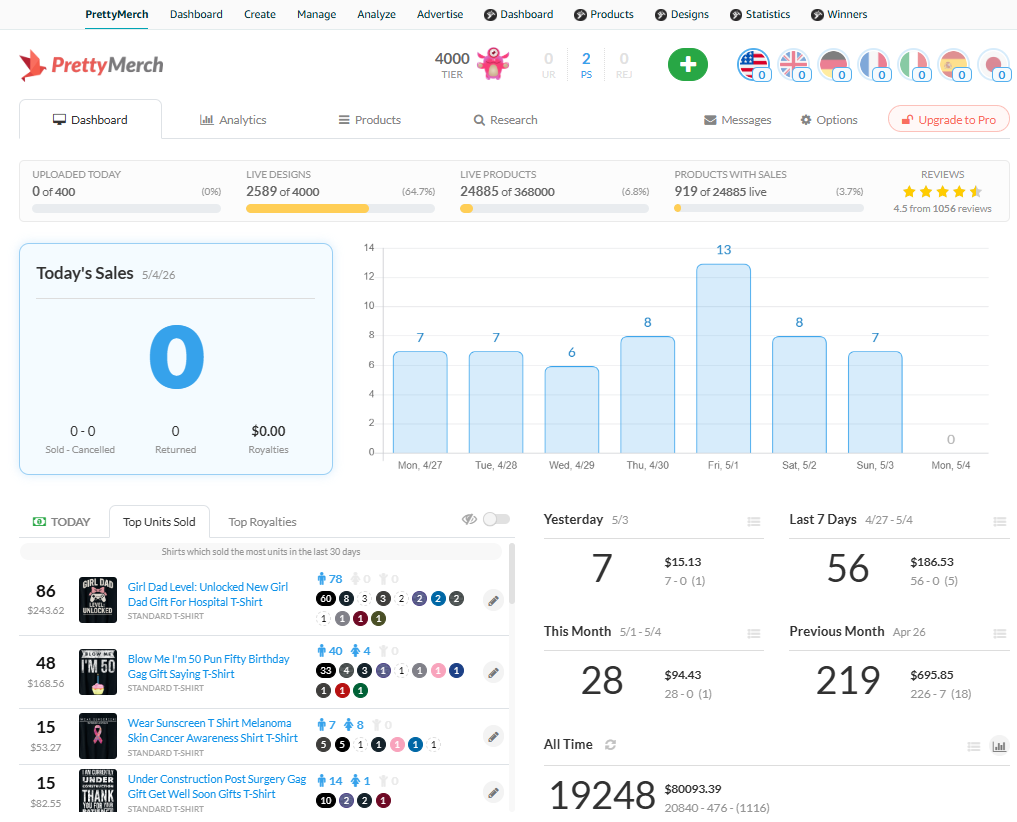Select the TODAY tab
Image resolution: width=1017 pixels, height=822 pixels.
point(62,522)
